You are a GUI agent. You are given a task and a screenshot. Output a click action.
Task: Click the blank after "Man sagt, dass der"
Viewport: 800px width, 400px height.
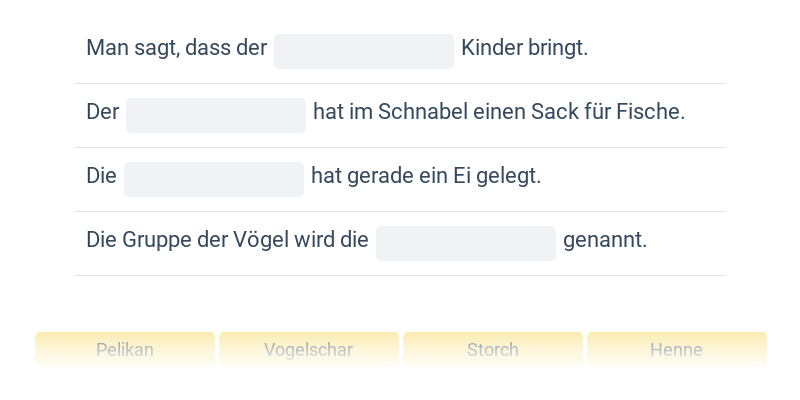click(364, 51)
